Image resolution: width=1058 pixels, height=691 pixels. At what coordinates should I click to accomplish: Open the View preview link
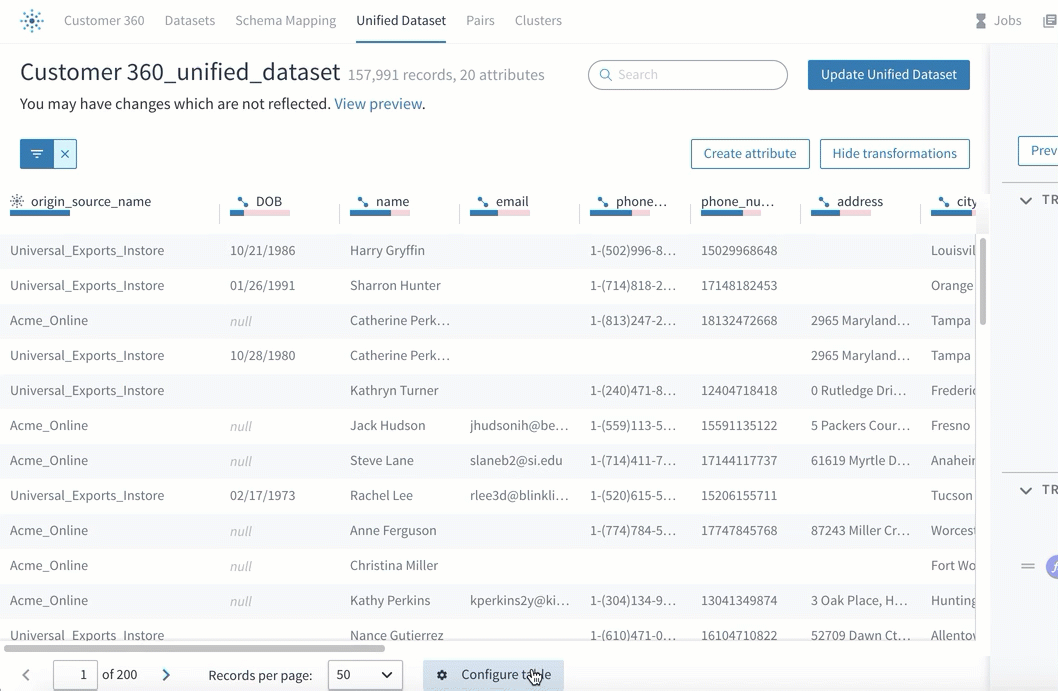(x=379, y=104)
